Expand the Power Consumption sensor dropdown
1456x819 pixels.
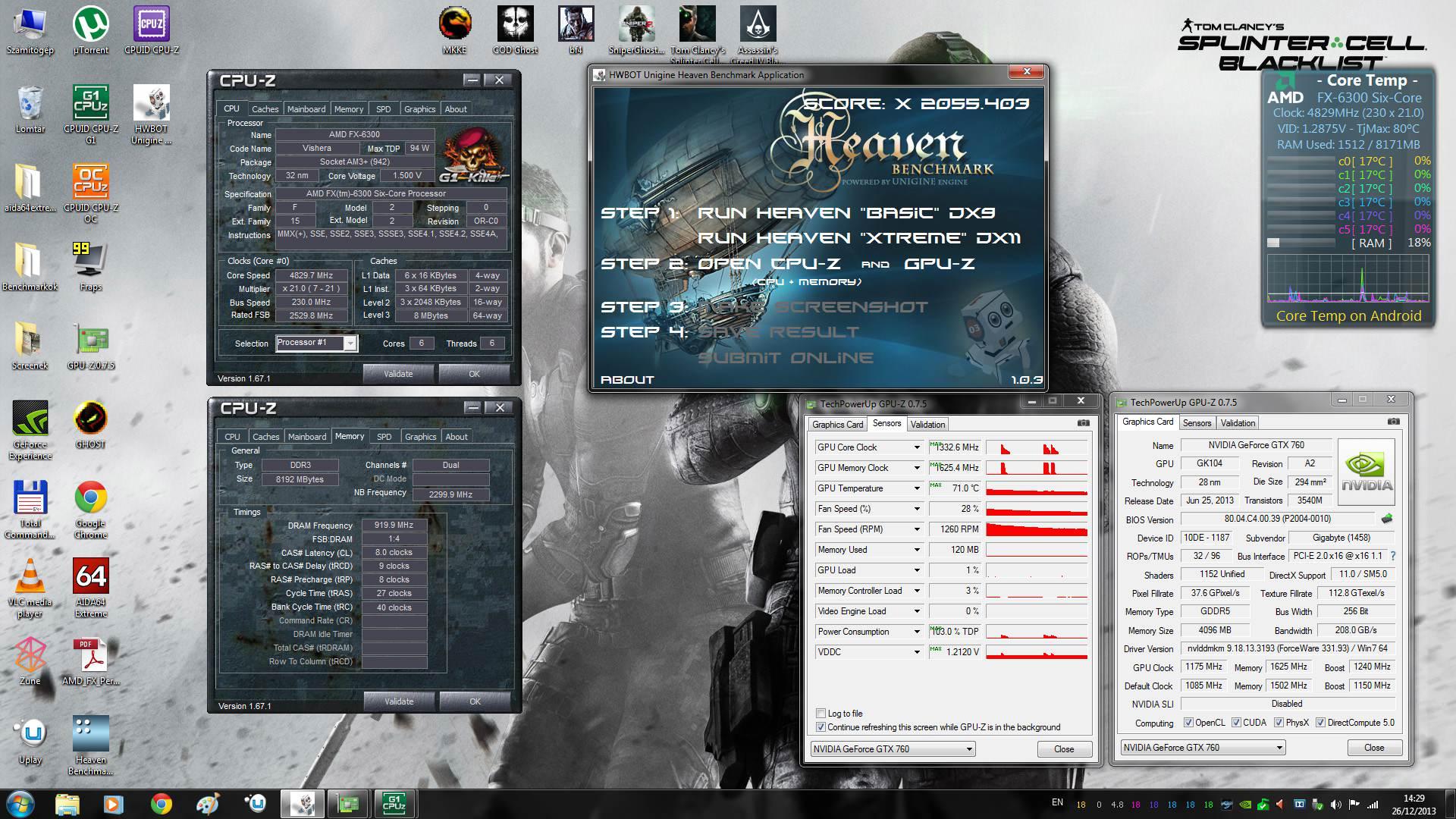pos(916,632)
